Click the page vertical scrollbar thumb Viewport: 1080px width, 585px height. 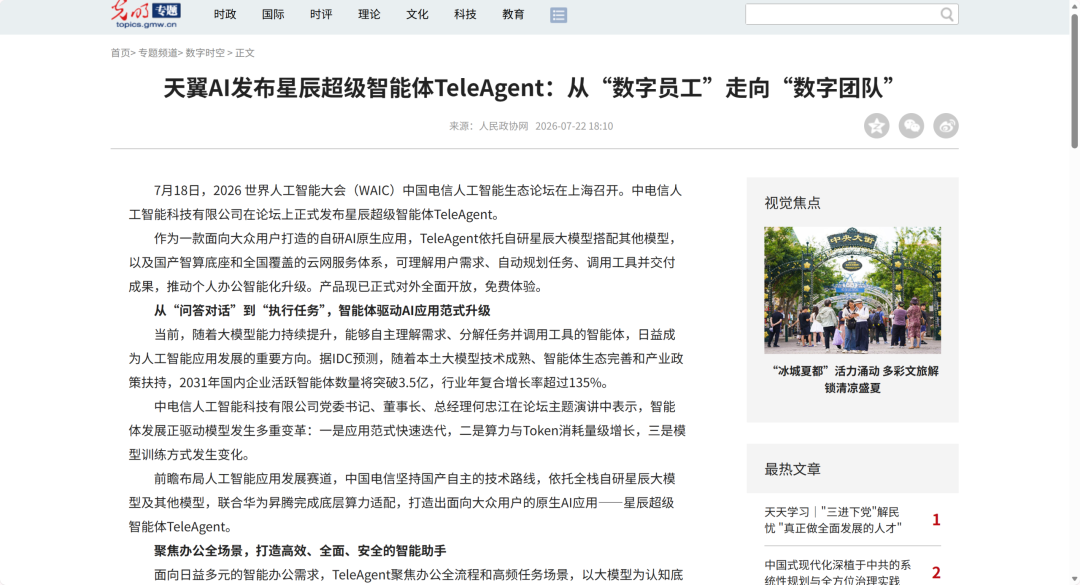pyautogui.click(x=1074, y=79)
